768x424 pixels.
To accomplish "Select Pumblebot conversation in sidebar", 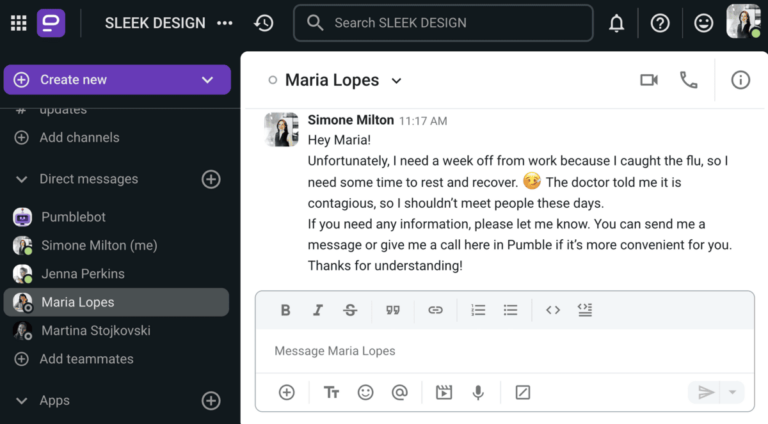I will [73, 217].
